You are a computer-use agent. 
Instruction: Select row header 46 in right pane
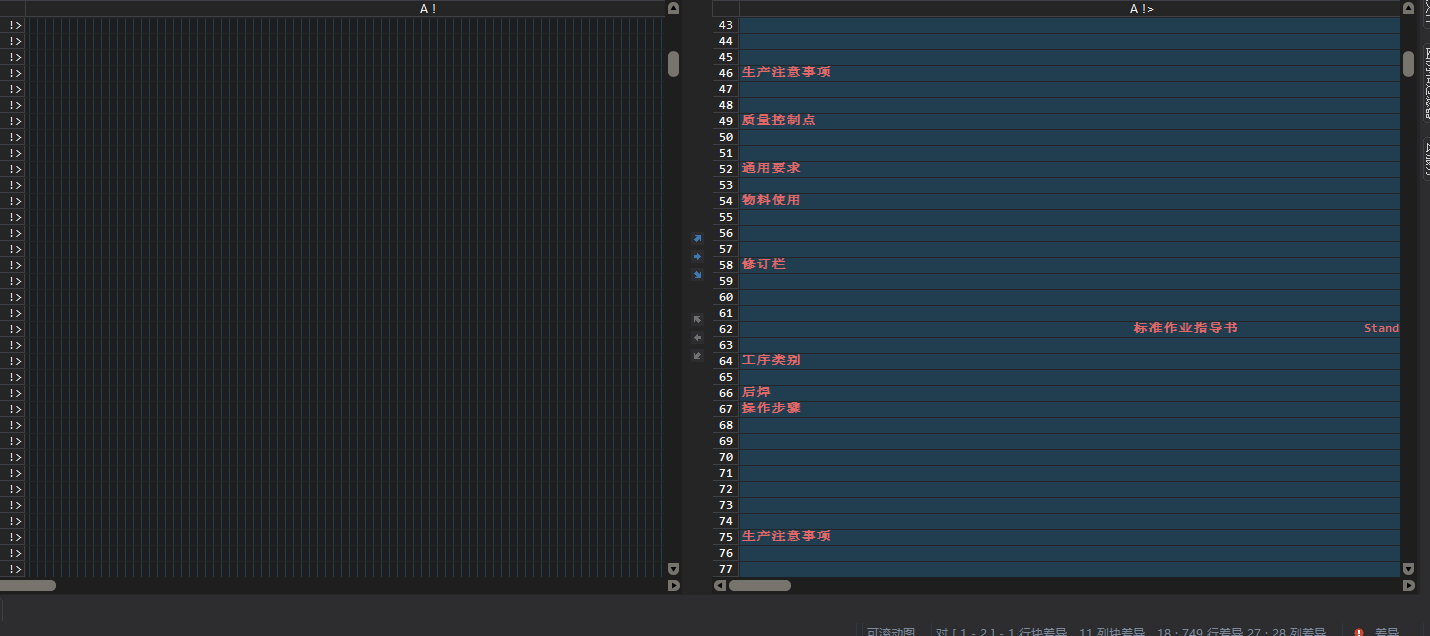pos(726,73)
